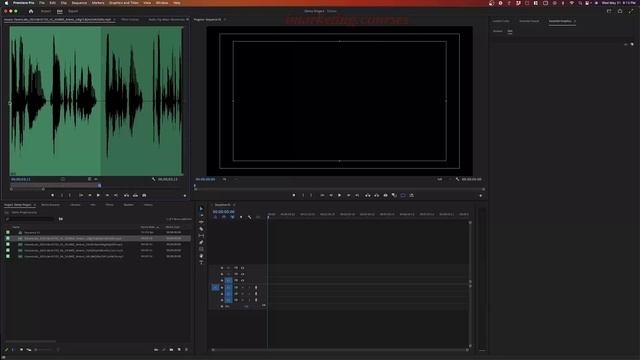Open the Window menu
This screenshot has width=640, height=360.
[x=162, y=3]
